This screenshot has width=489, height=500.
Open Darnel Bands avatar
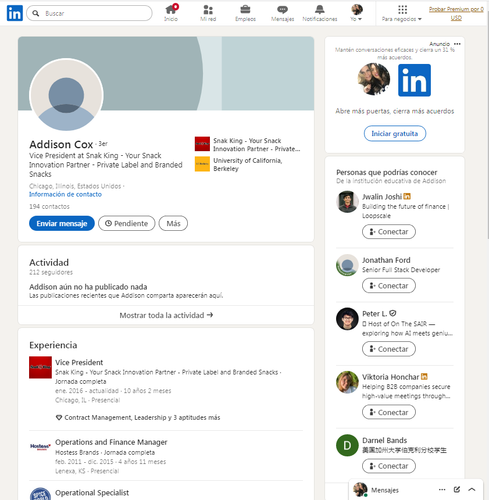[x=347, y=445]
